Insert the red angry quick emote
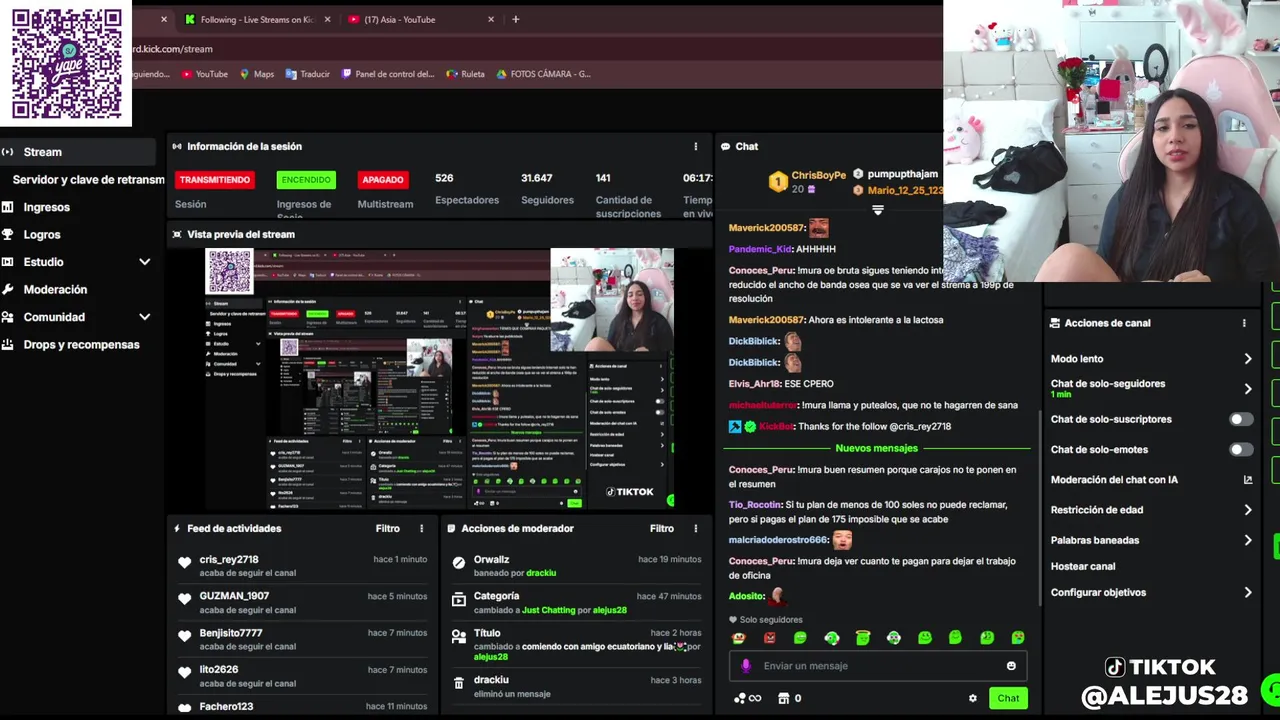1280x720 pixels. pyautogui.click(x=770, y=638)
